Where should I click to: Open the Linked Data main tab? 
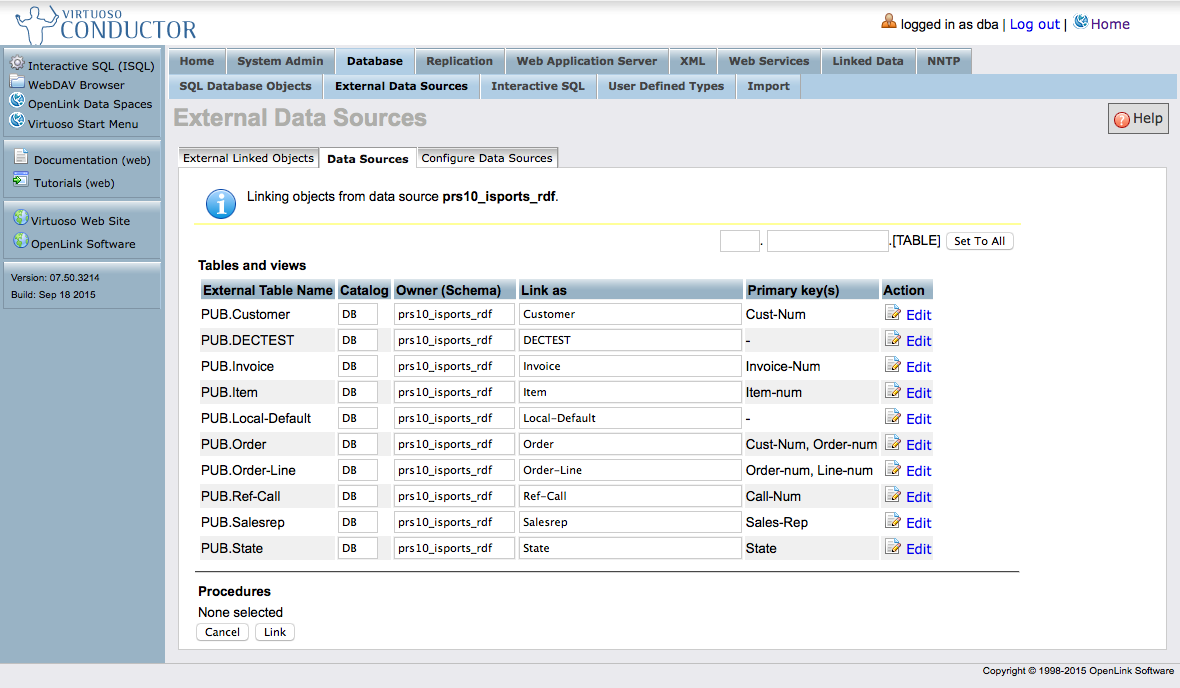867,61
